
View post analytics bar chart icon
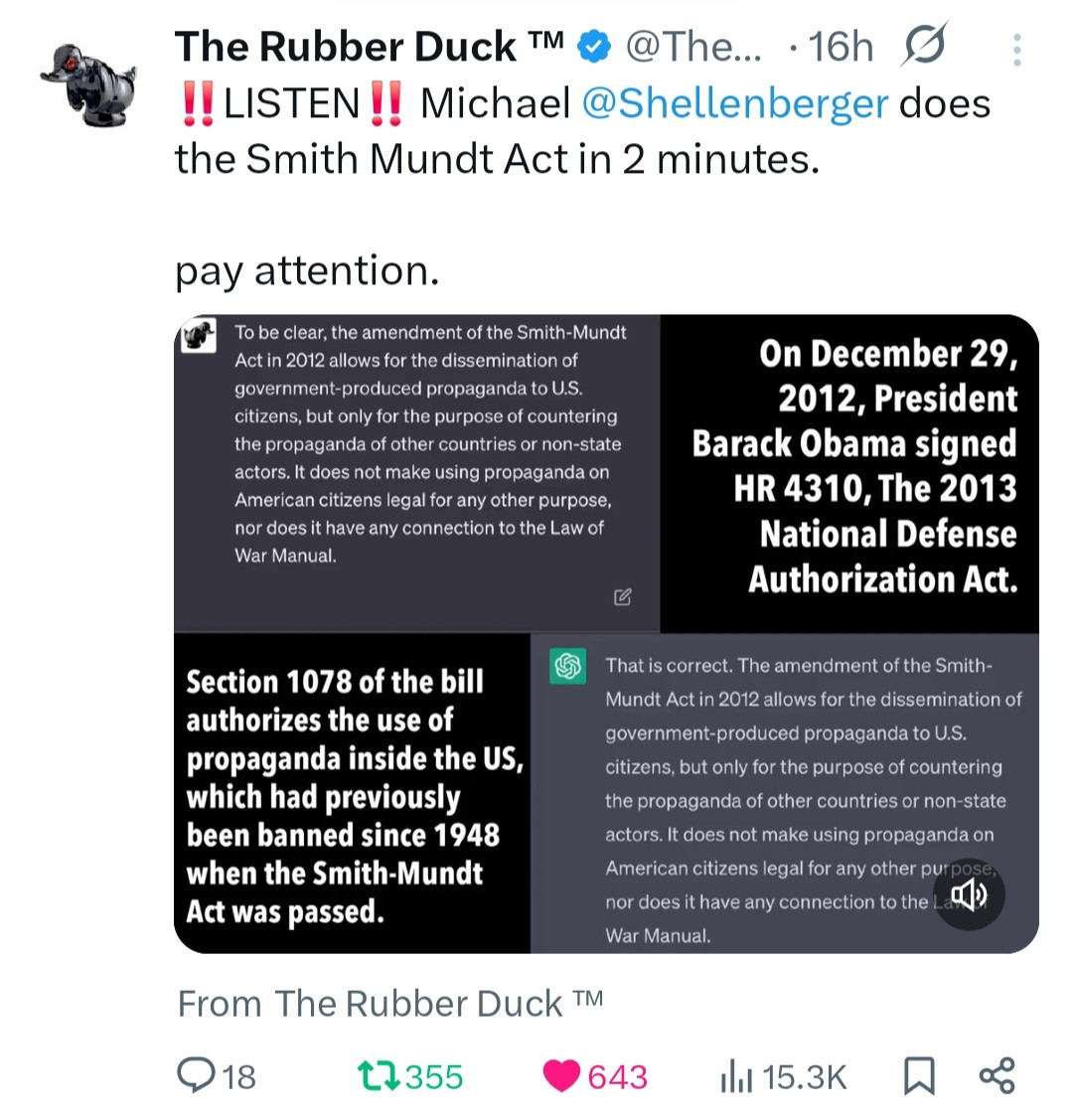pyautogui.click(x=733, y=1075)
